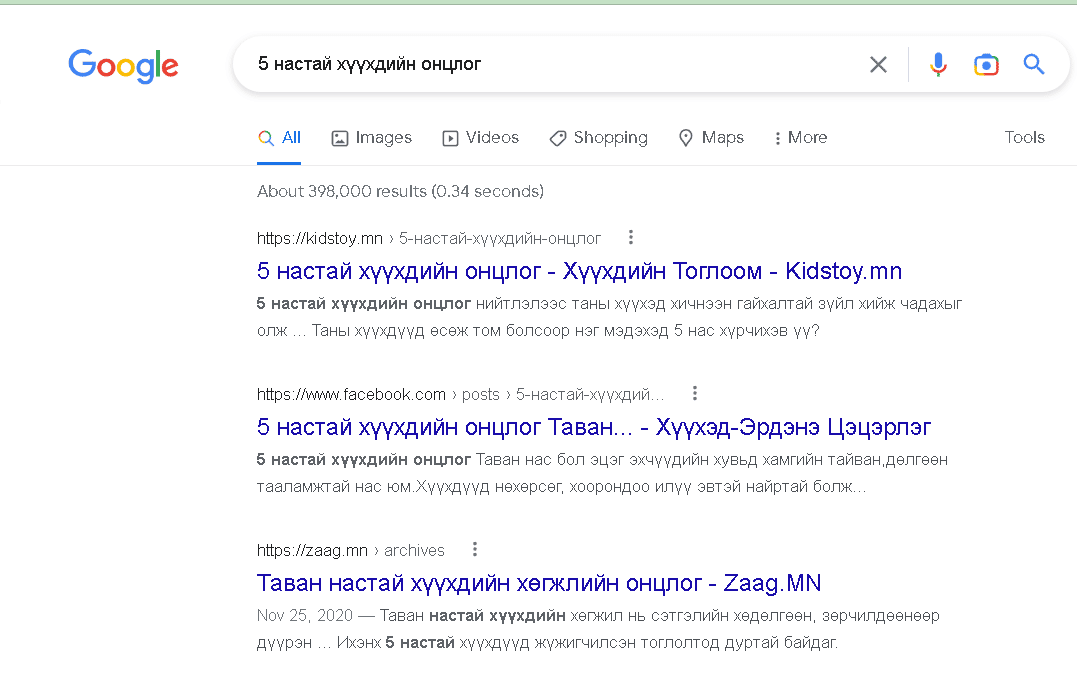The width and height of the screenshot is (1077, 681).
Task: Open options dots beside facebook.com URL
Action: (x=694, y=394)
